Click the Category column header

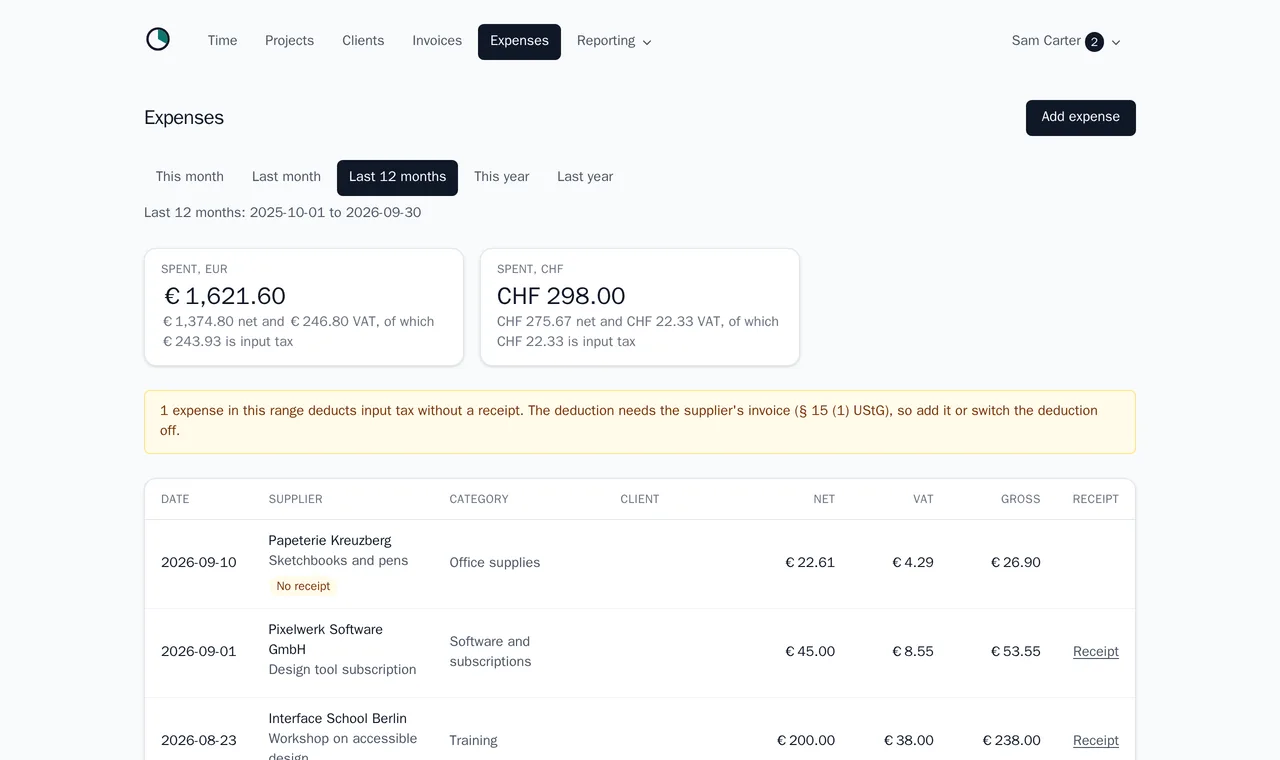[479, 499]
